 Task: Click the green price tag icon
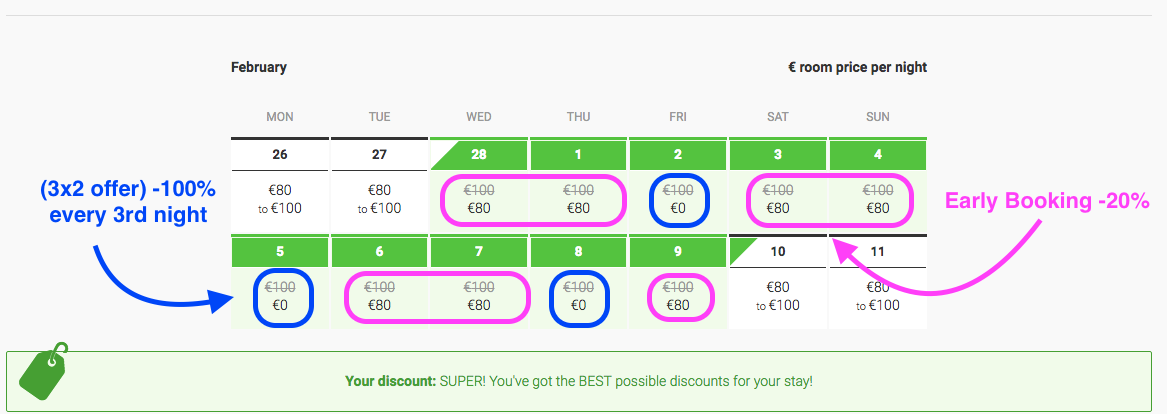coord(43,371)
